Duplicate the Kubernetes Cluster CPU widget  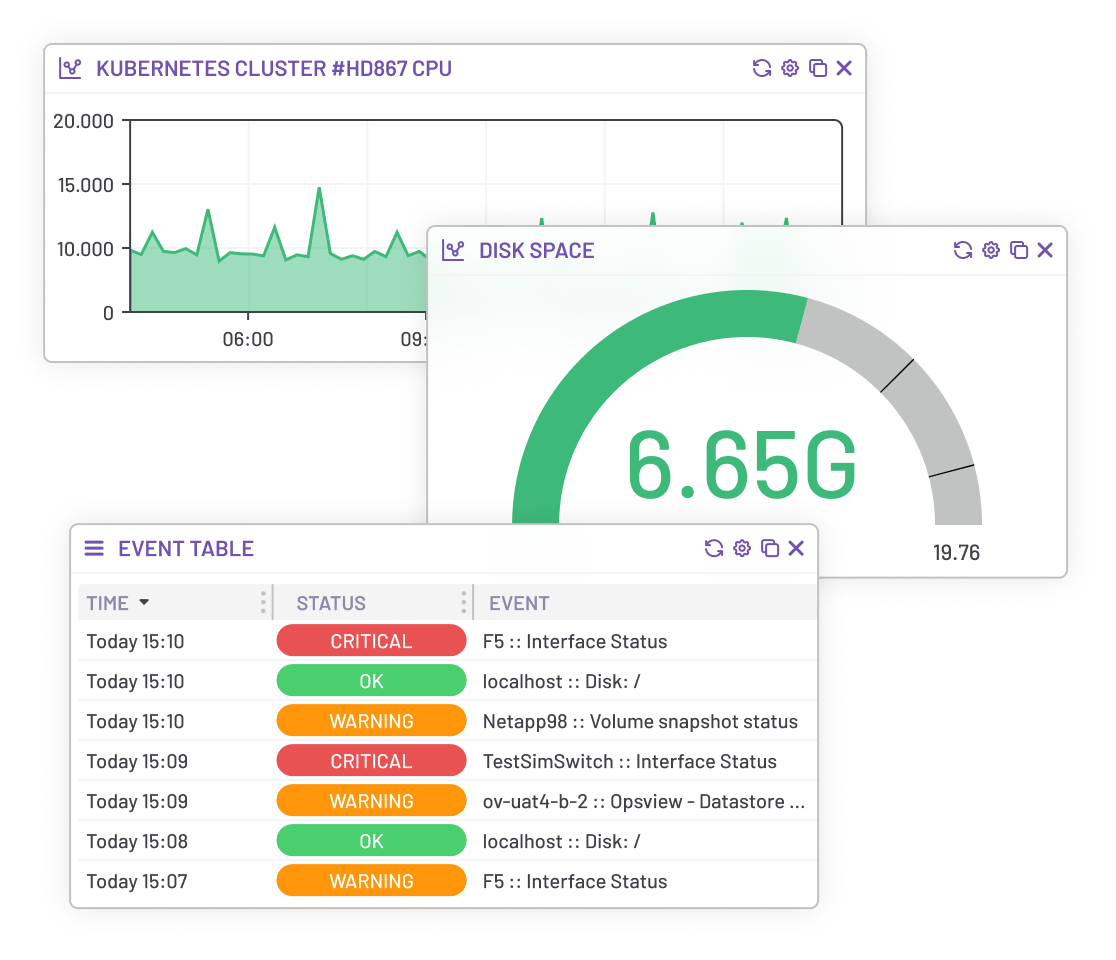click(x=817, y=68)
